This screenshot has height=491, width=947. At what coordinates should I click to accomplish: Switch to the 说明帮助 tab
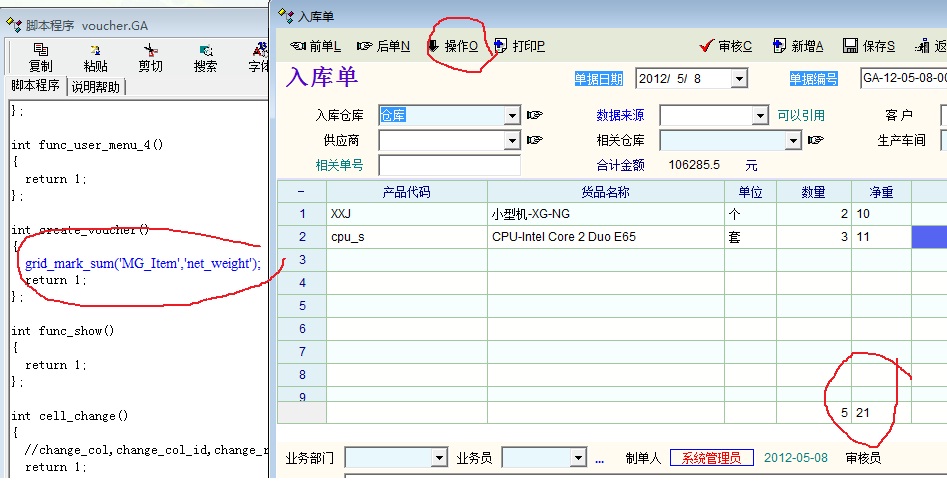pyautogui.click(x=95, y=87)
